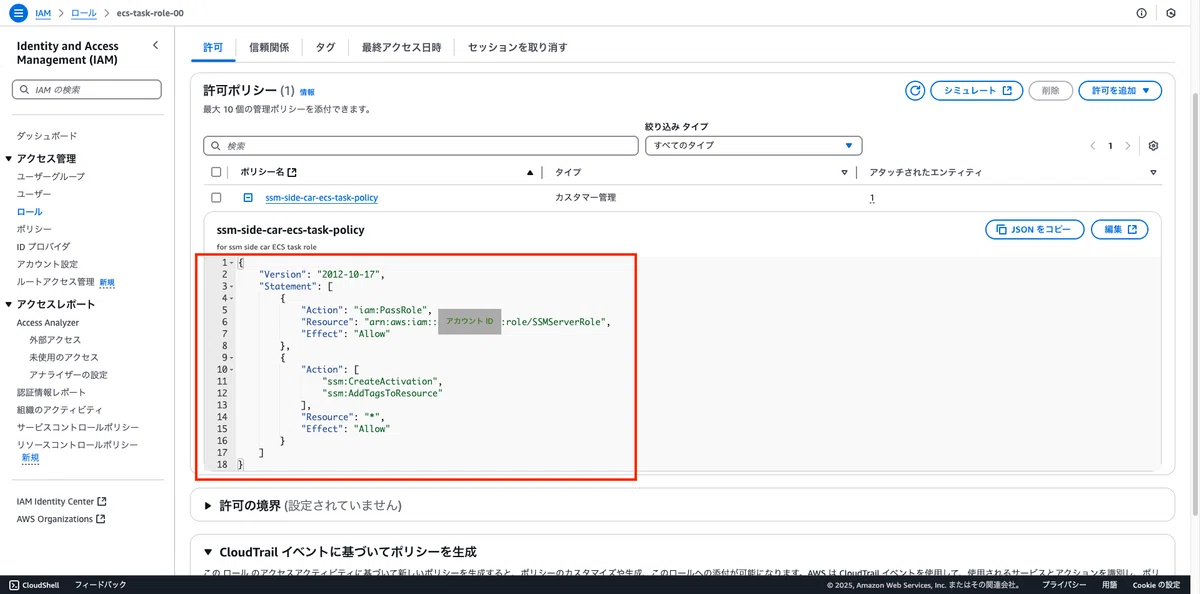Sort by policy name column arrow
Image resolution: width=1200 pixels, height=594 pixels.
[x=530, y=173]
